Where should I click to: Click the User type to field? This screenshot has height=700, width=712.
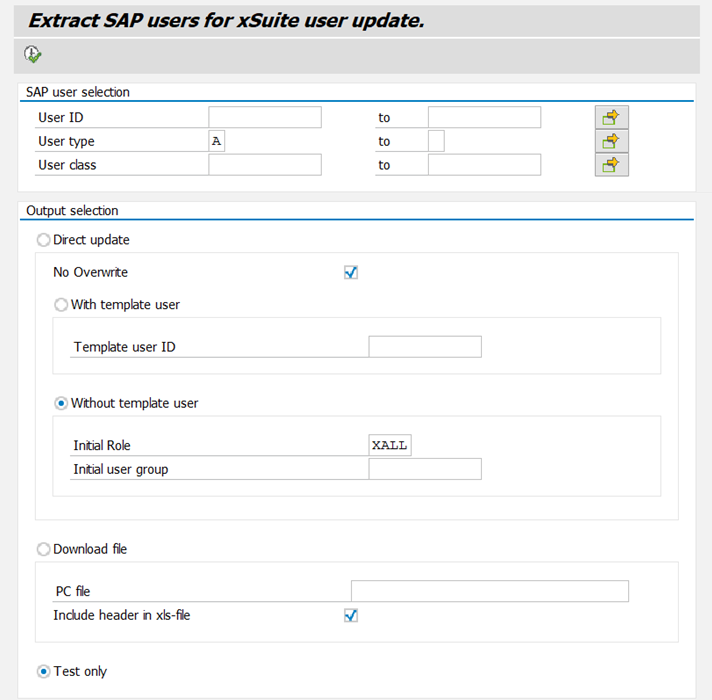(x=436, y=141)
